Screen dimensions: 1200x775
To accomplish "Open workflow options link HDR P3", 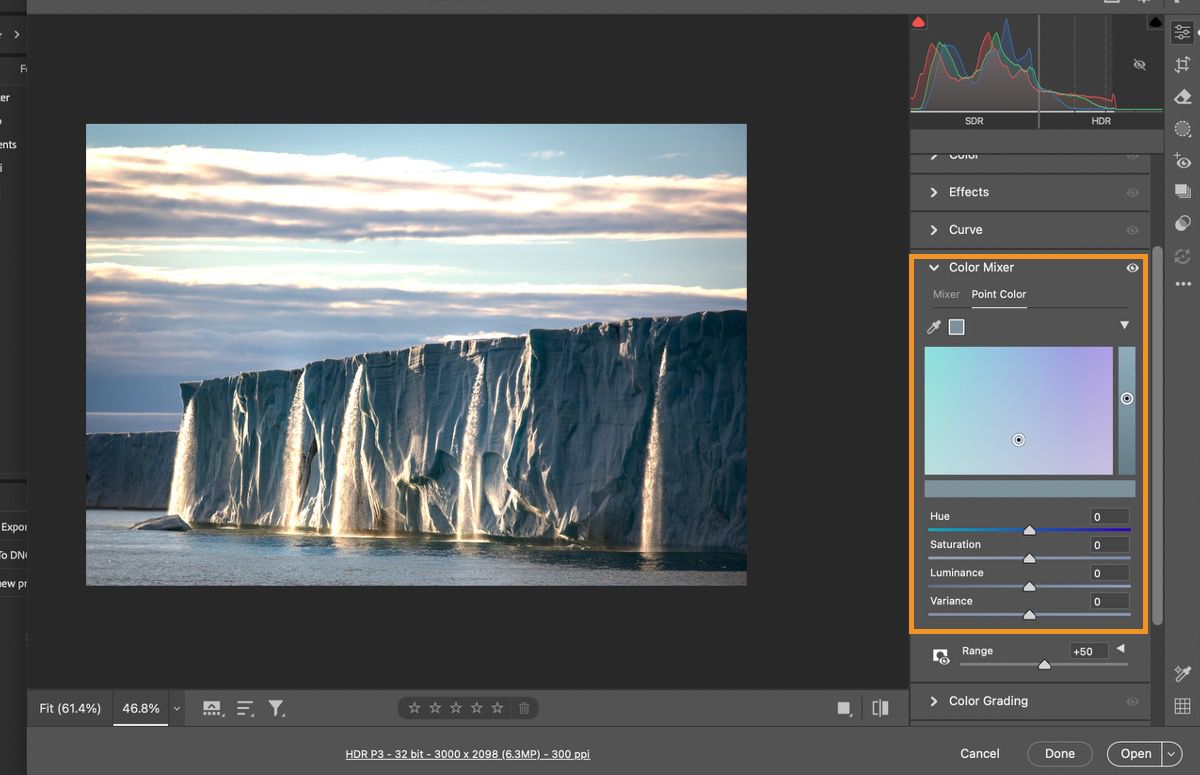I will [x=467, y=754].
